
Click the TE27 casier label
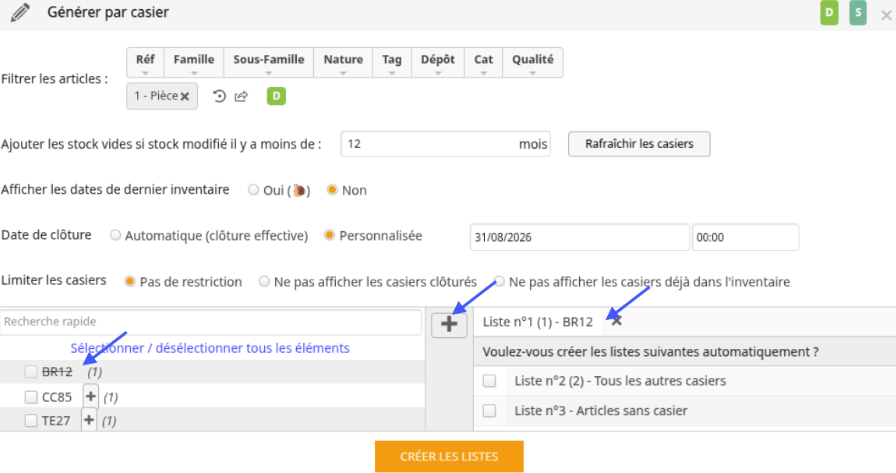(56, 420)
